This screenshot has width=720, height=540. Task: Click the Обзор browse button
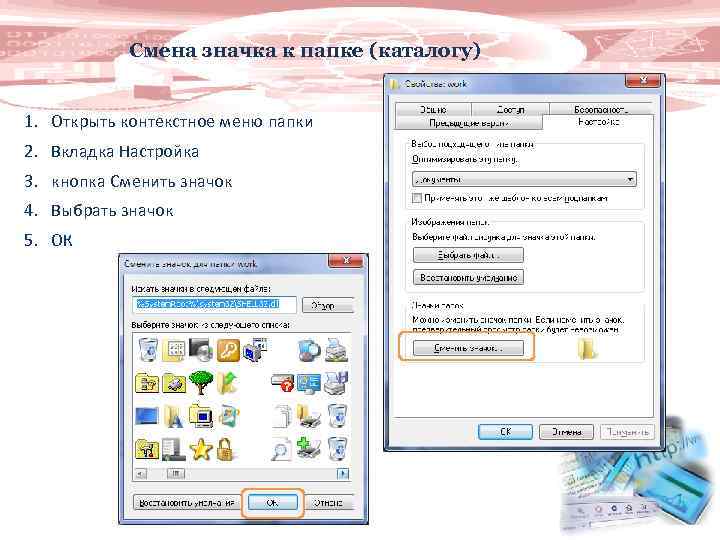tap(328, 305)
